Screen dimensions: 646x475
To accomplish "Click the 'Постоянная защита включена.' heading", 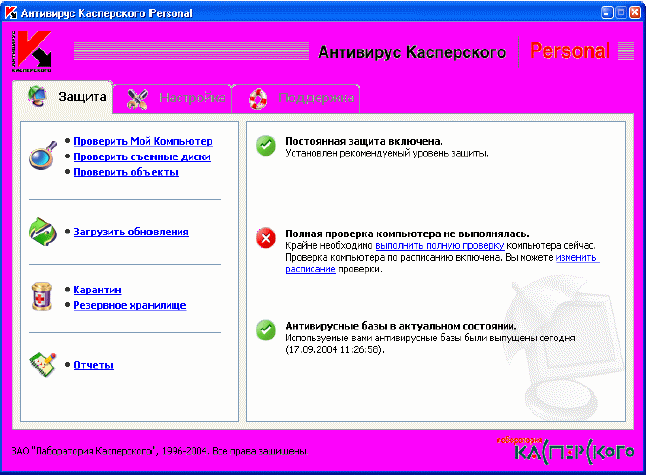I will click(x=364, y=141).
